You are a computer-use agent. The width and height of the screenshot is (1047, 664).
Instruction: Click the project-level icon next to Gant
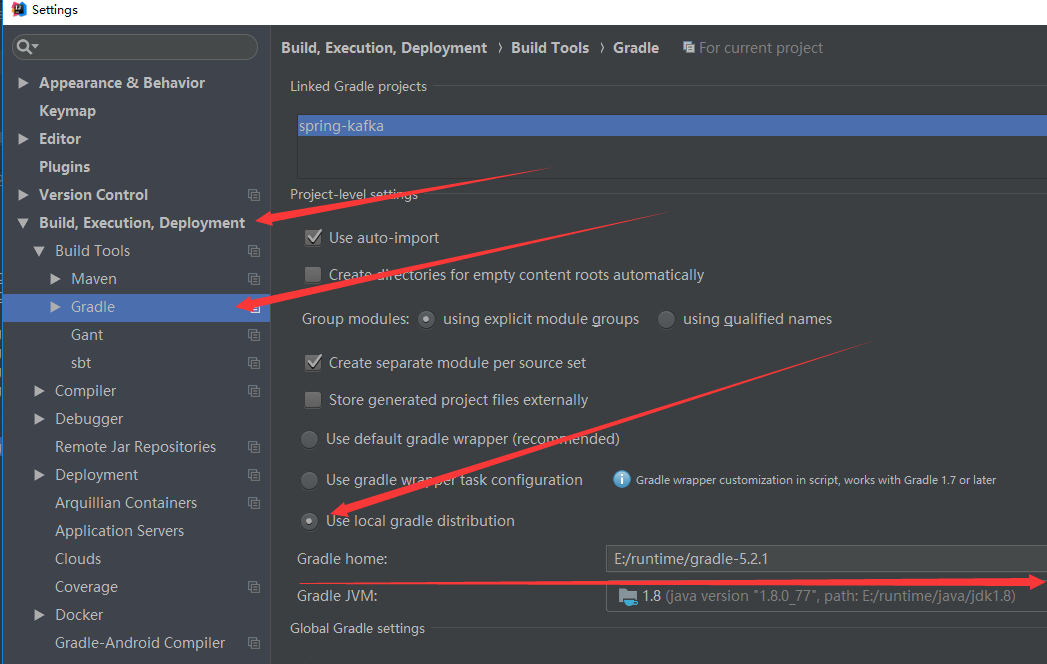tap(254, 335)
